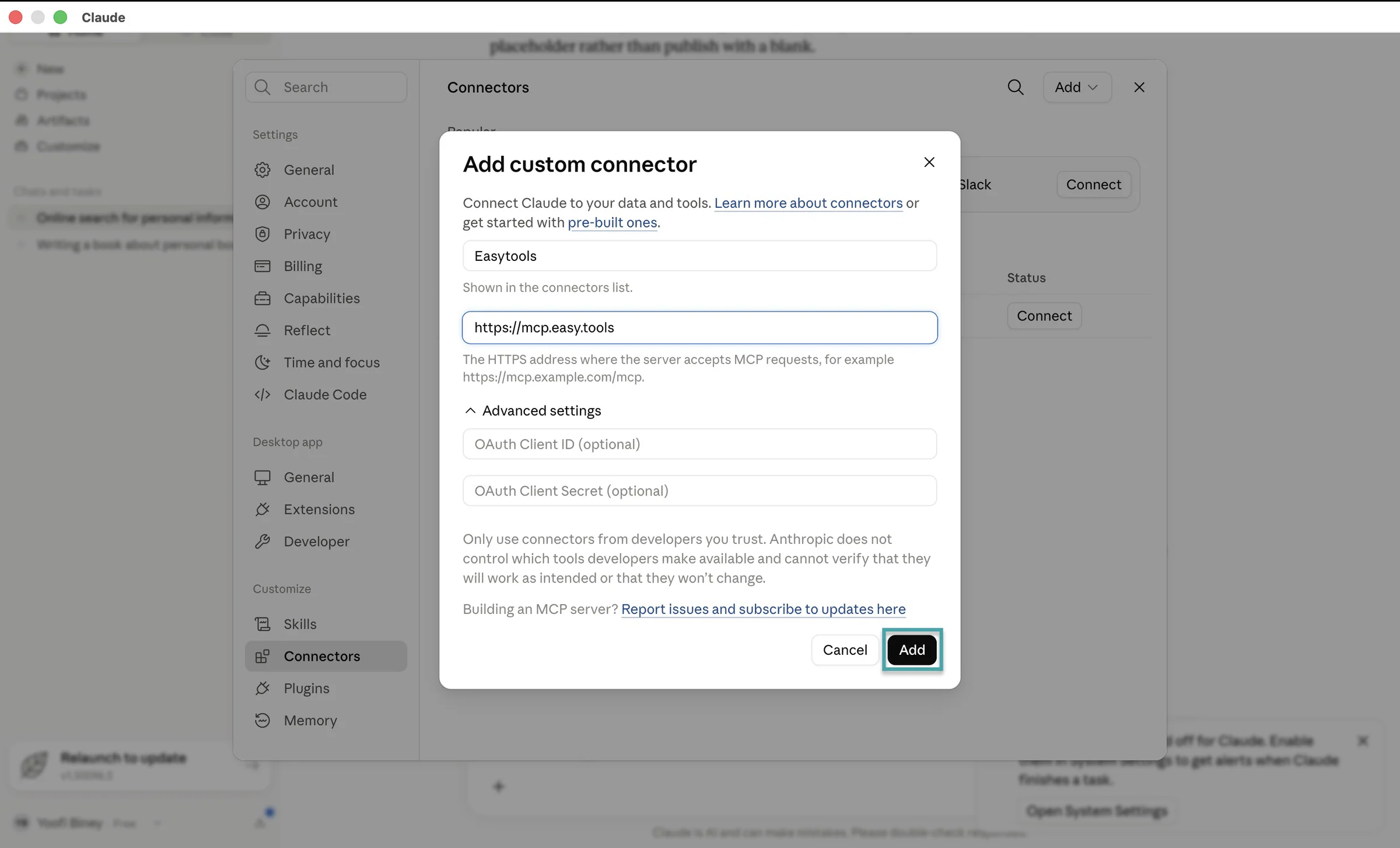The height and width of the screenshot is (848, 1400).
Task: Click the connector name field containing Easytools
Action: pos(699,256)
